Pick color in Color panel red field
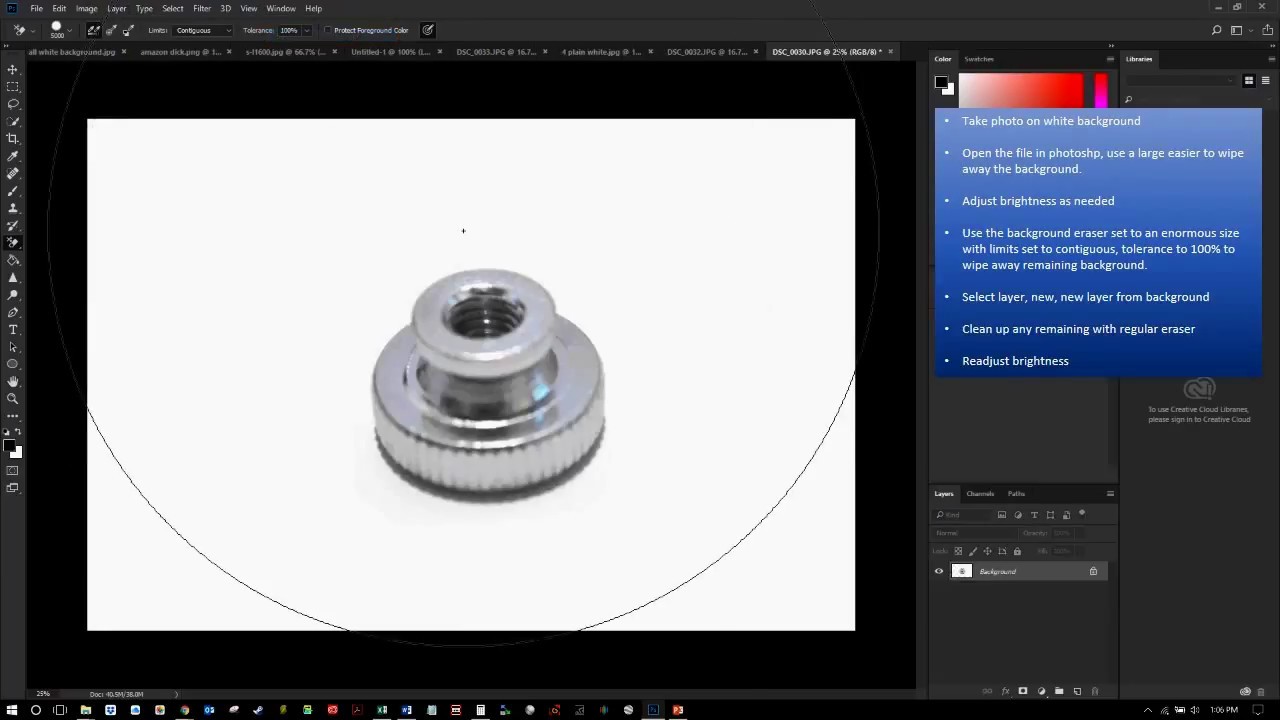Viewport: 1280px width, 720px height. (1021, 90)
